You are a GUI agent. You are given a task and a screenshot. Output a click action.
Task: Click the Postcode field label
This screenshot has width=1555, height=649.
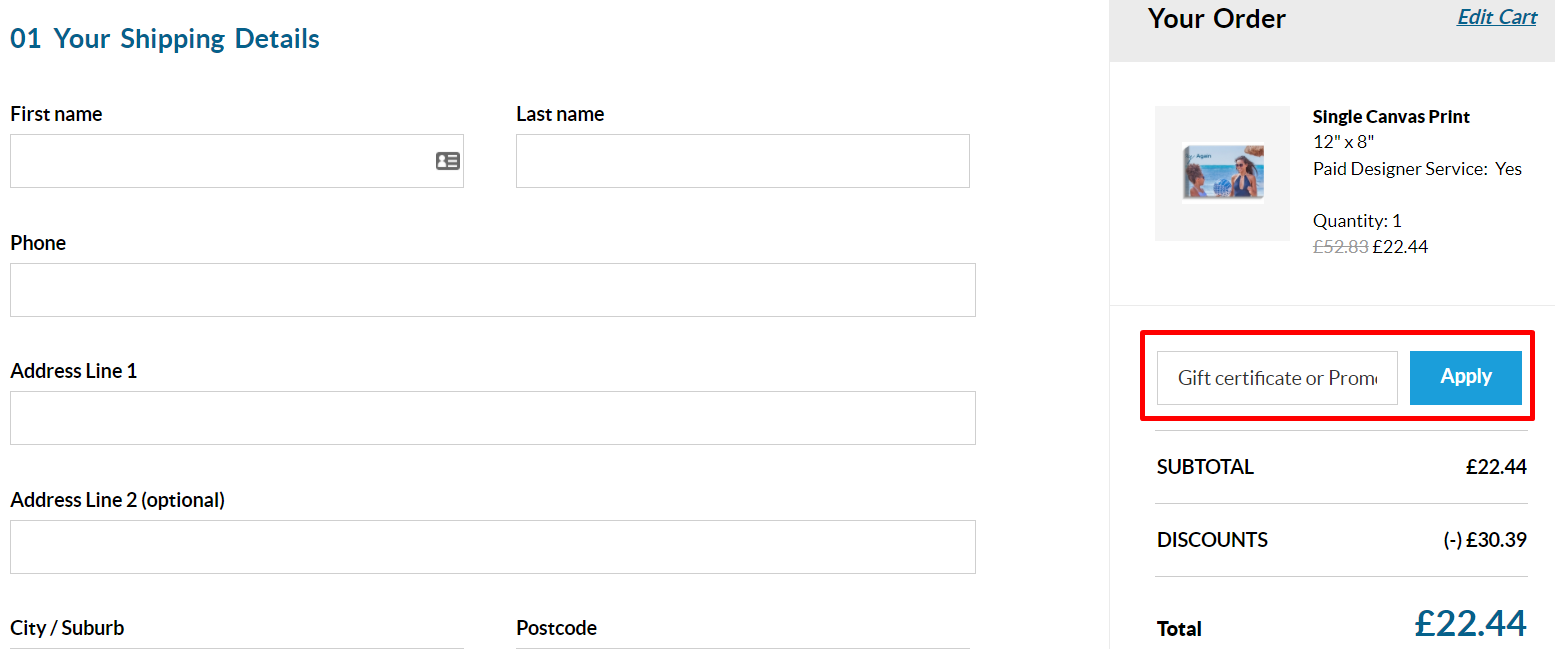click(x=556, y=628)
